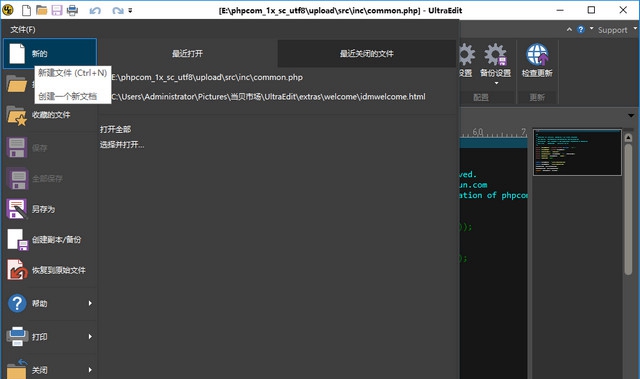Click the vertical scrollbar thumb on right
This screenshot has height=379, width=640.
click(x=629, y=209)
